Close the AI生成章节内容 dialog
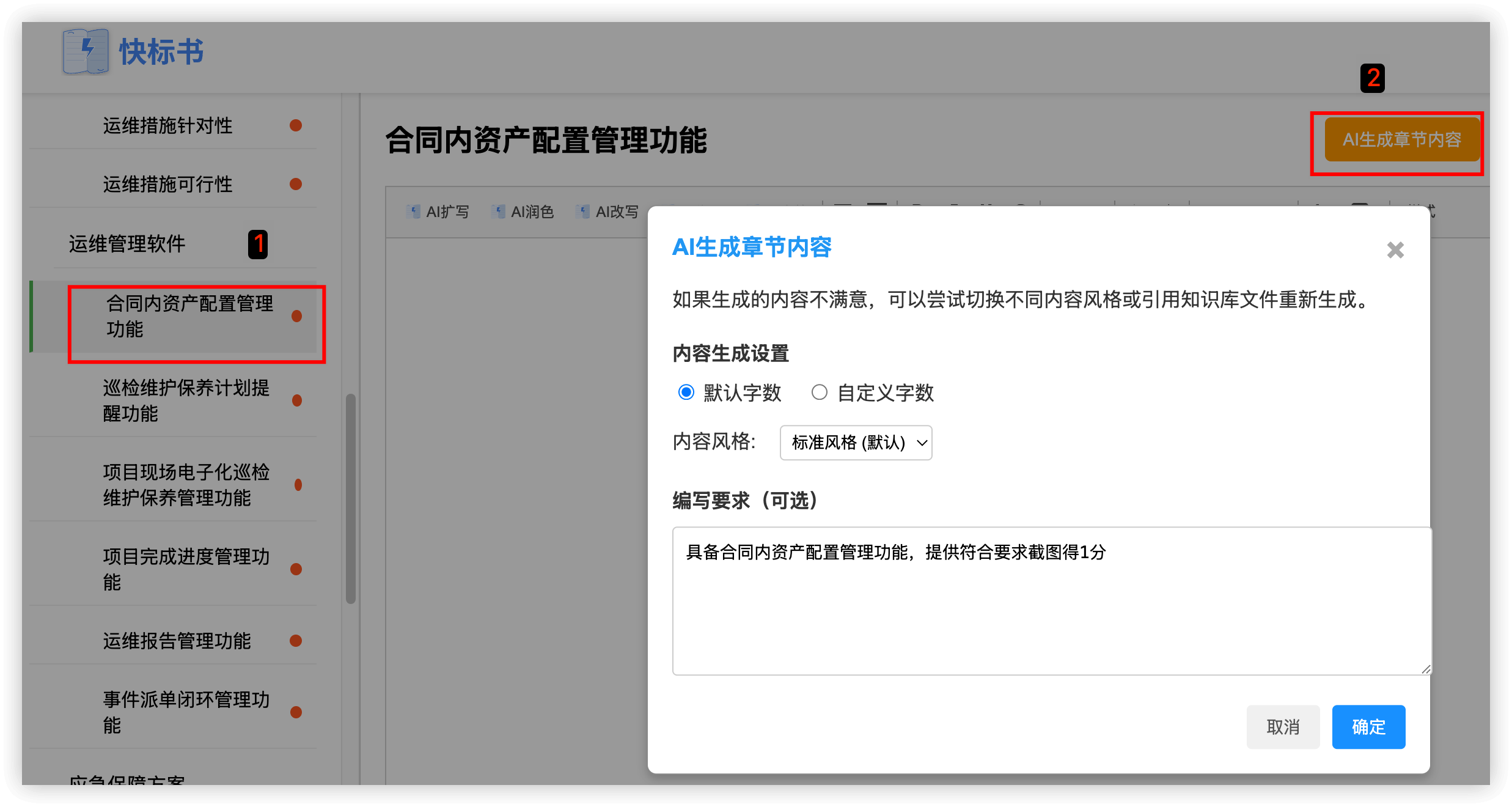 tap(1395, 249)
